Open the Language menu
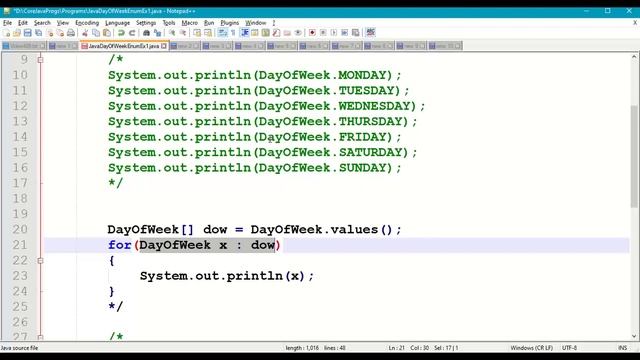The image size is (640, 360). tap(117, 23)
